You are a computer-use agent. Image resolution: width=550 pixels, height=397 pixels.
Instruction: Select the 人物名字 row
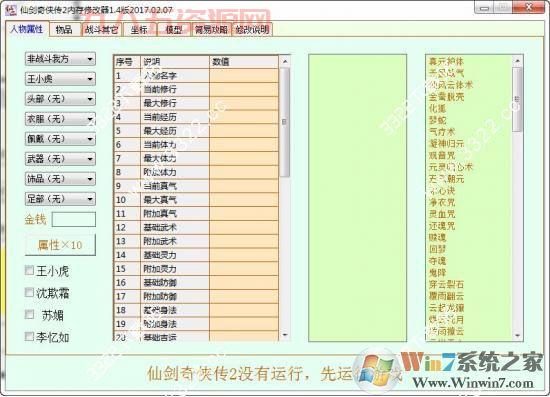point(196,76)
